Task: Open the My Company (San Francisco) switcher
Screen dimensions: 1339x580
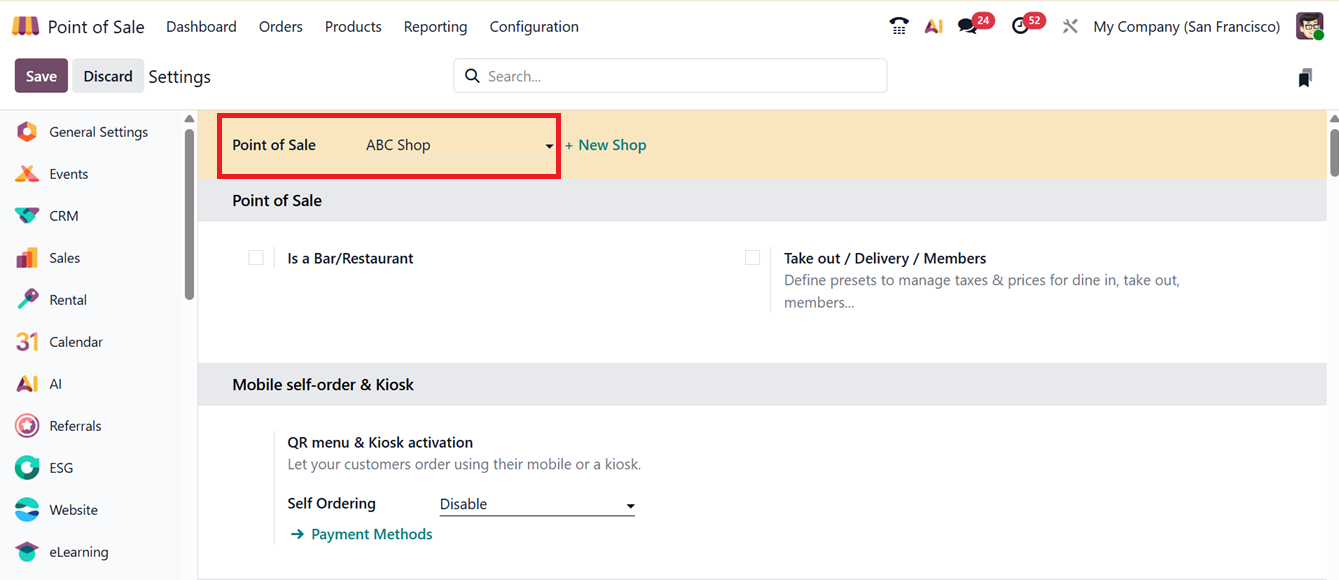Action: pos(1186,27)
